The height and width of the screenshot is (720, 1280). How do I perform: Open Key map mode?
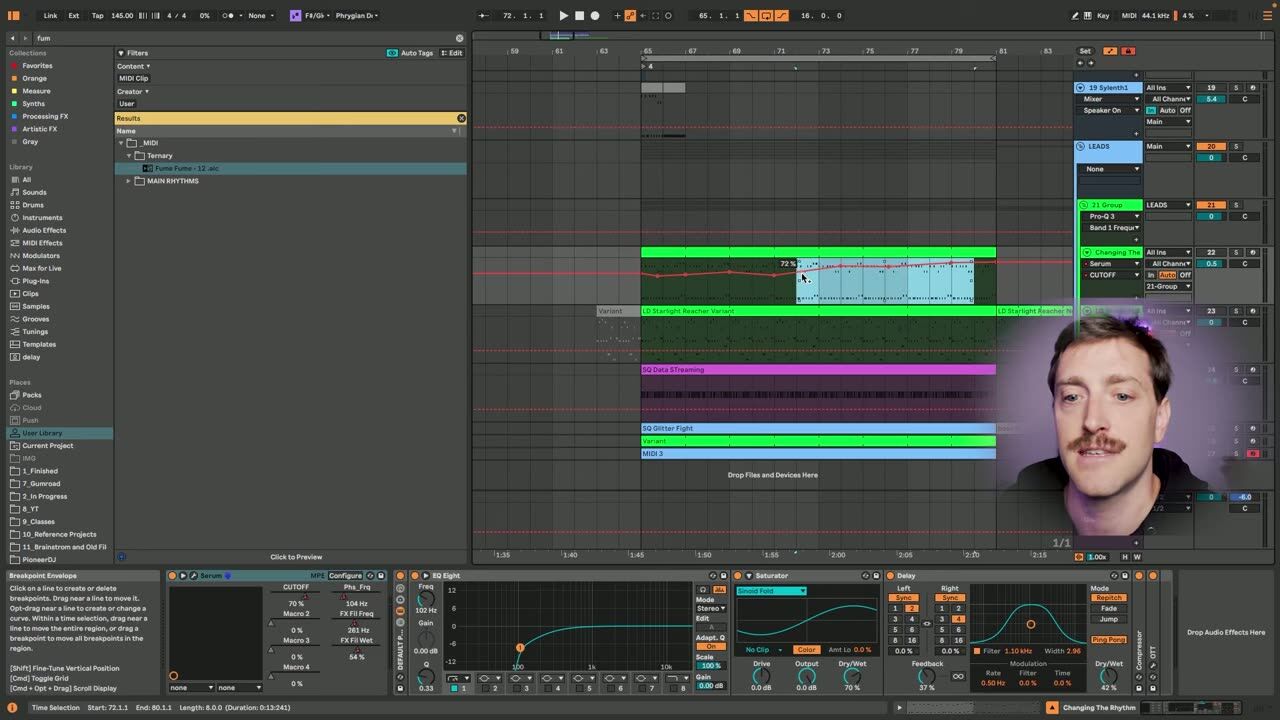(1103, 15)
